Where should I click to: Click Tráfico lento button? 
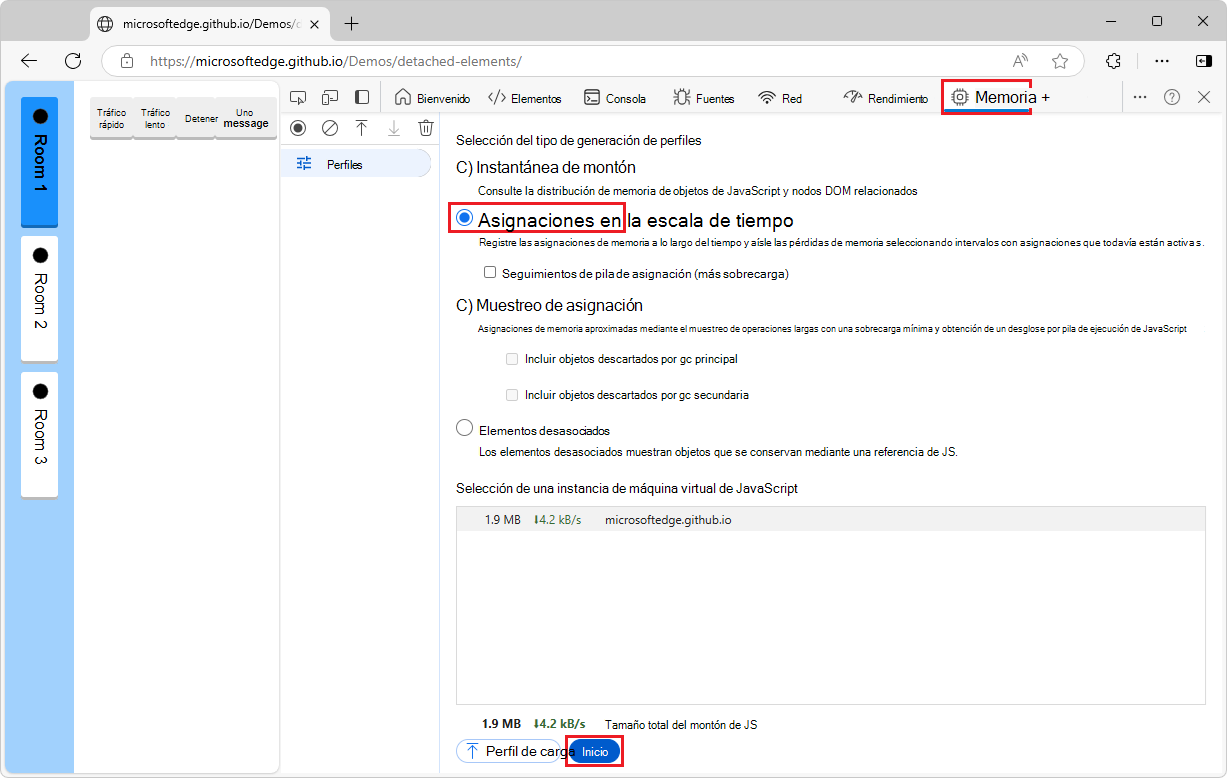tap(154, 119)
